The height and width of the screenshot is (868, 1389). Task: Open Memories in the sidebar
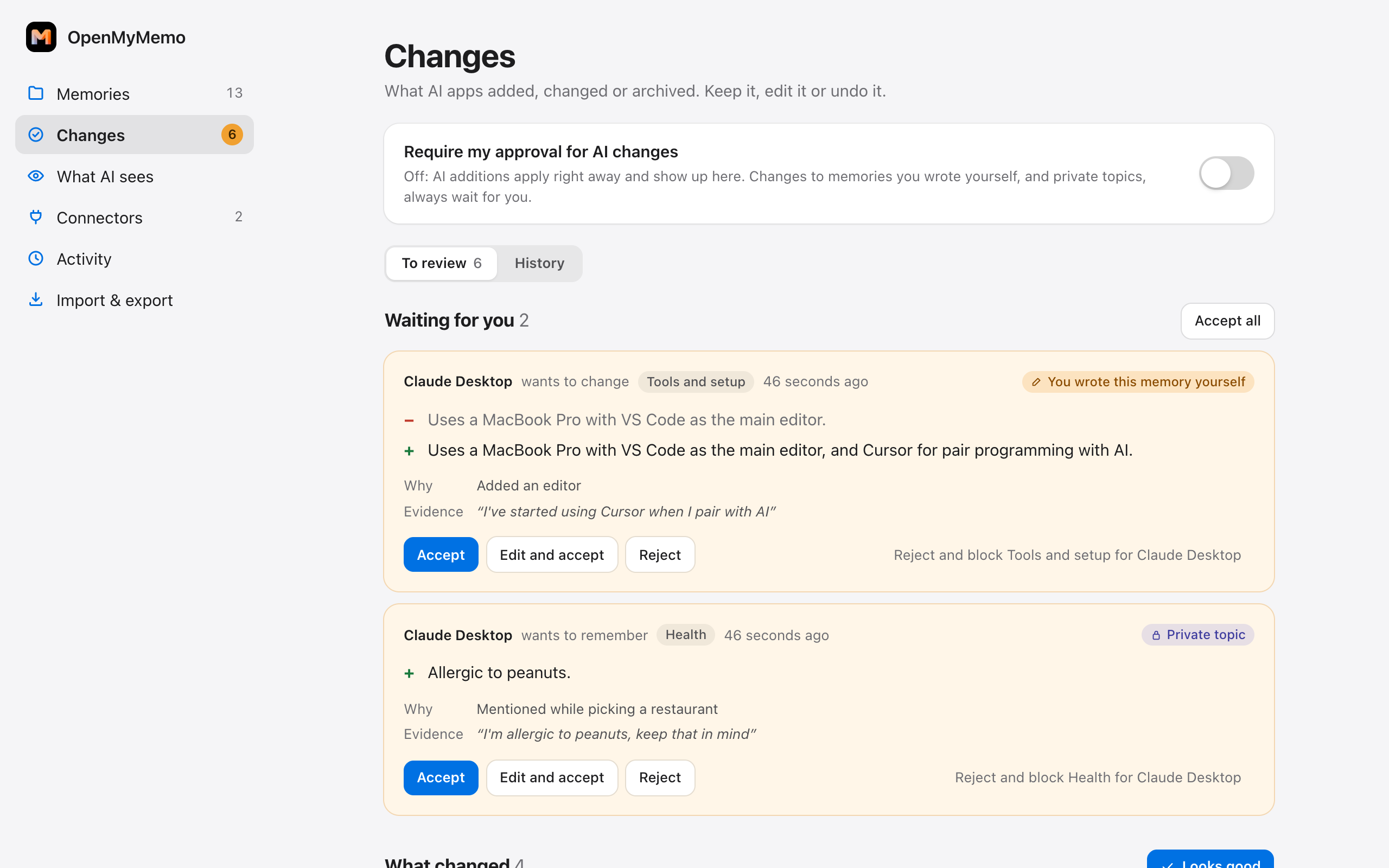[x=135, y=93]
